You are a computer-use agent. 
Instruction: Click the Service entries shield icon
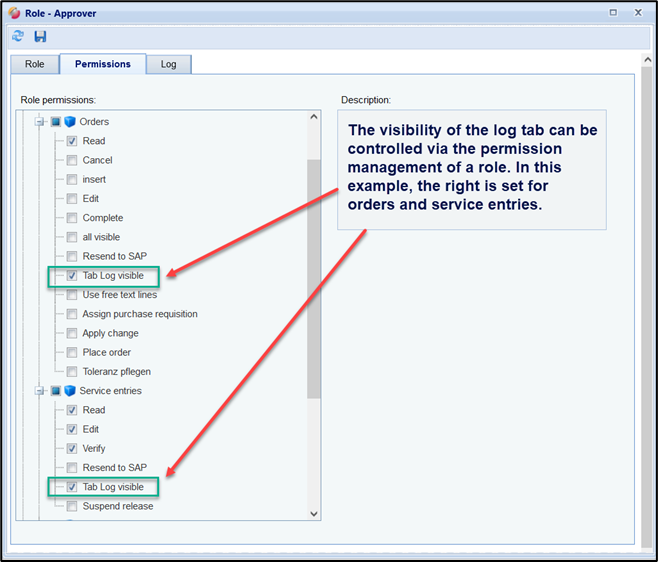[70, 391]
